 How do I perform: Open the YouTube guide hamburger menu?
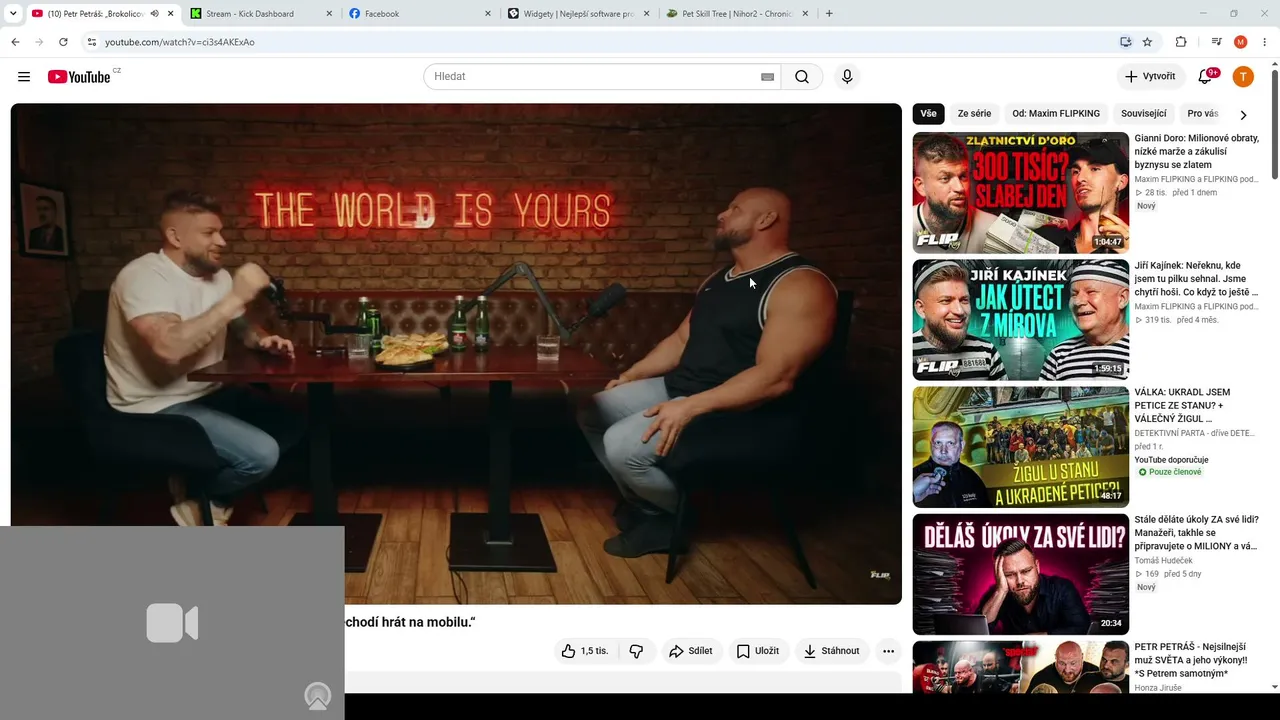tap(24, 77)
